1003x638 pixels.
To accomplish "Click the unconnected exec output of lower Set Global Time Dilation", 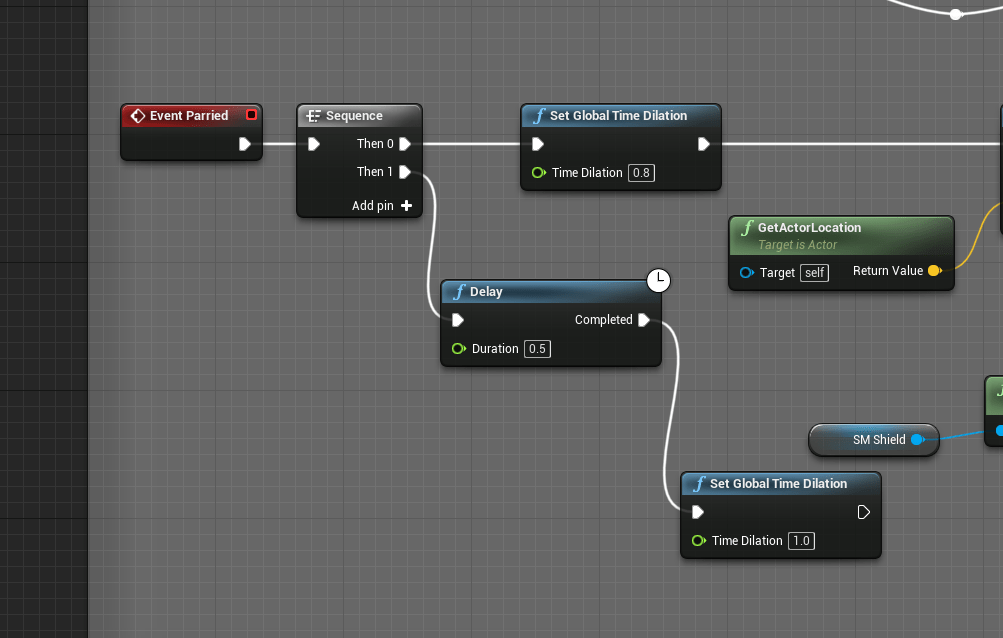I will point(864,512).
